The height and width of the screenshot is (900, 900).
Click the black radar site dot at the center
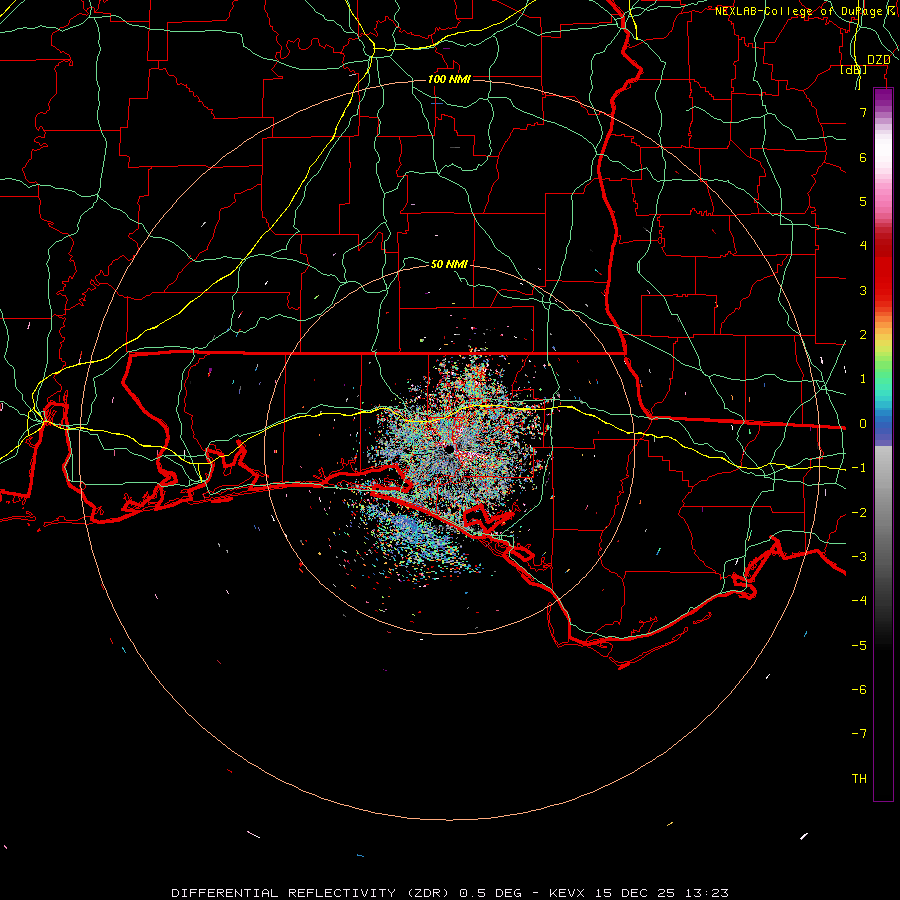pyautogui.click(x=449, y=449)
